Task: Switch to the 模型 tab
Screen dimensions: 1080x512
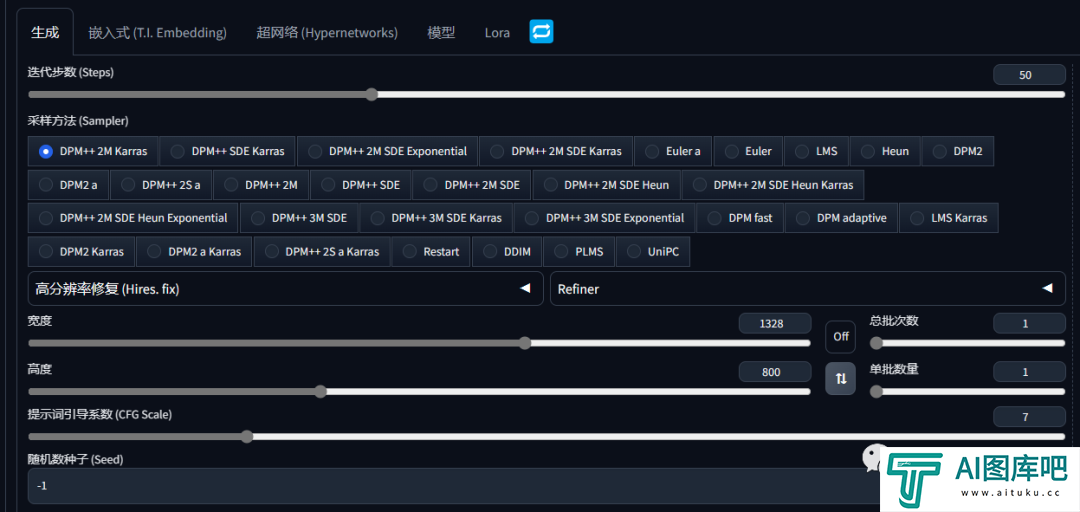Action: pyautogui.click(x=441, y=33)
